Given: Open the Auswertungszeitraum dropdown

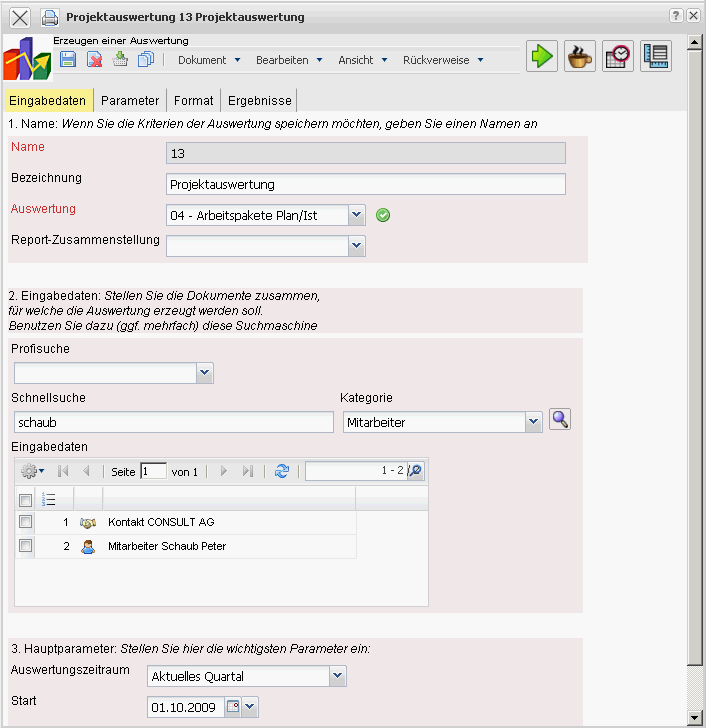Looking at the screenshot, I should 337,677.
